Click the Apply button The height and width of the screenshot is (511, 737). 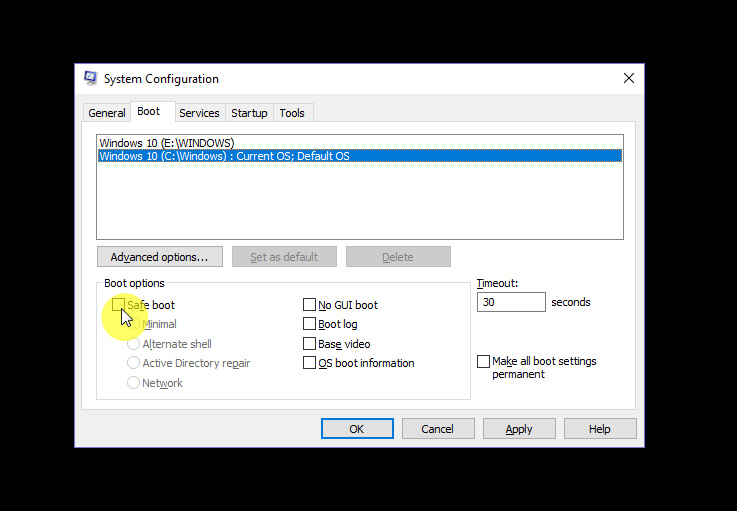pos(519,429)
